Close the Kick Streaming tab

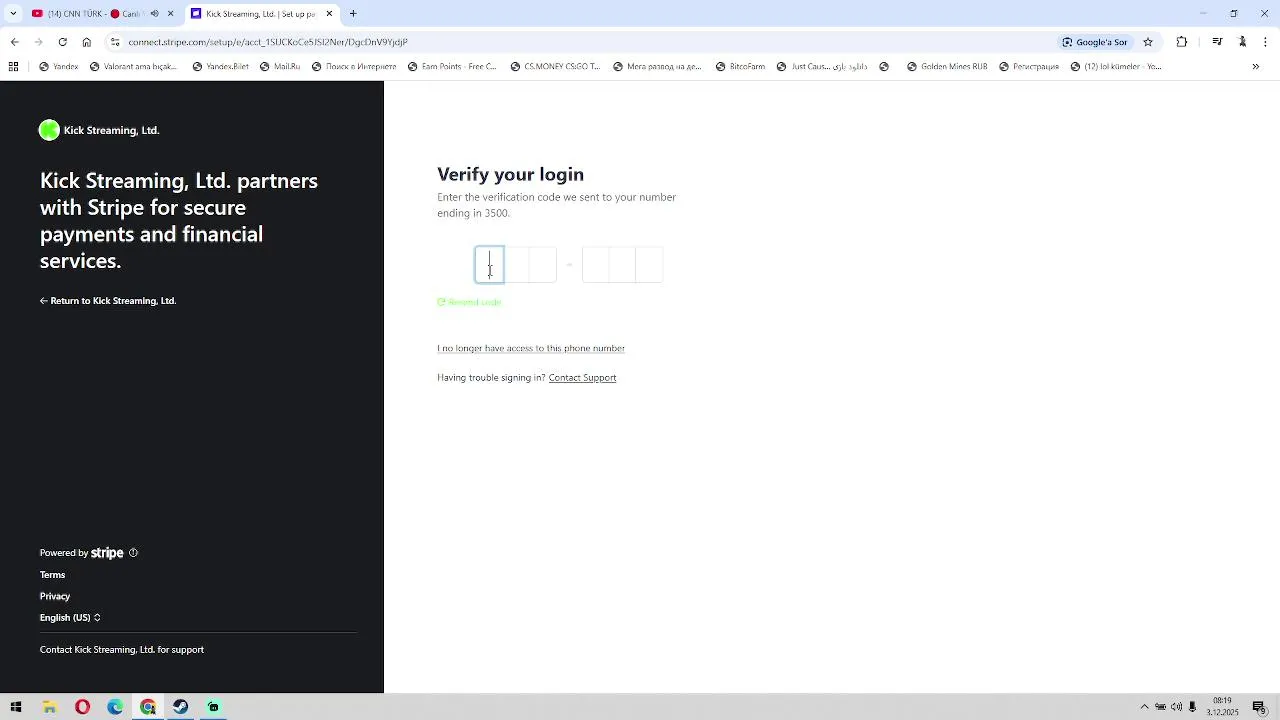click(x=329, y=14)
